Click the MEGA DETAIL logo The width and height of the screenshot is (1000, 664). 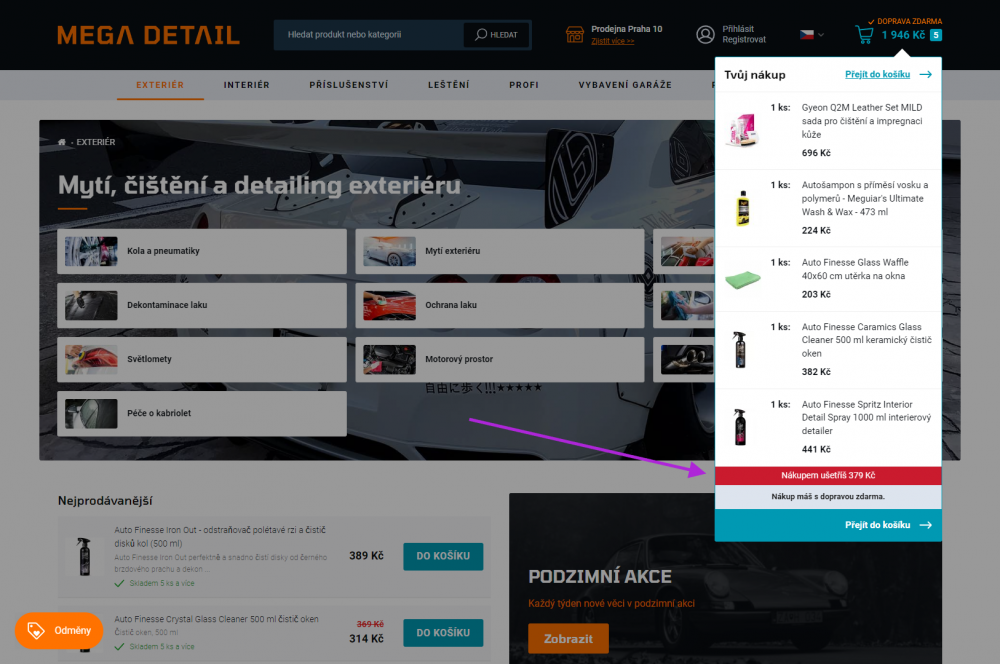tap(149, 35)
